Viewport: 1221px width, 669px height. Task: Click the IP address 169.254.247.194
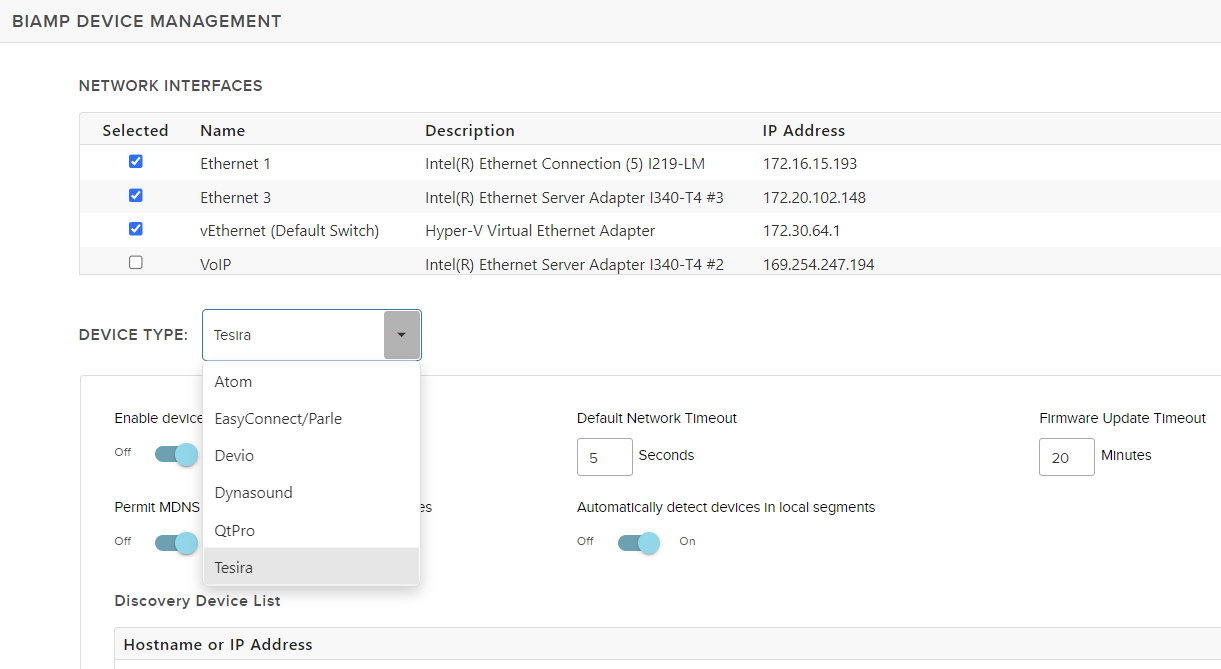819,264
